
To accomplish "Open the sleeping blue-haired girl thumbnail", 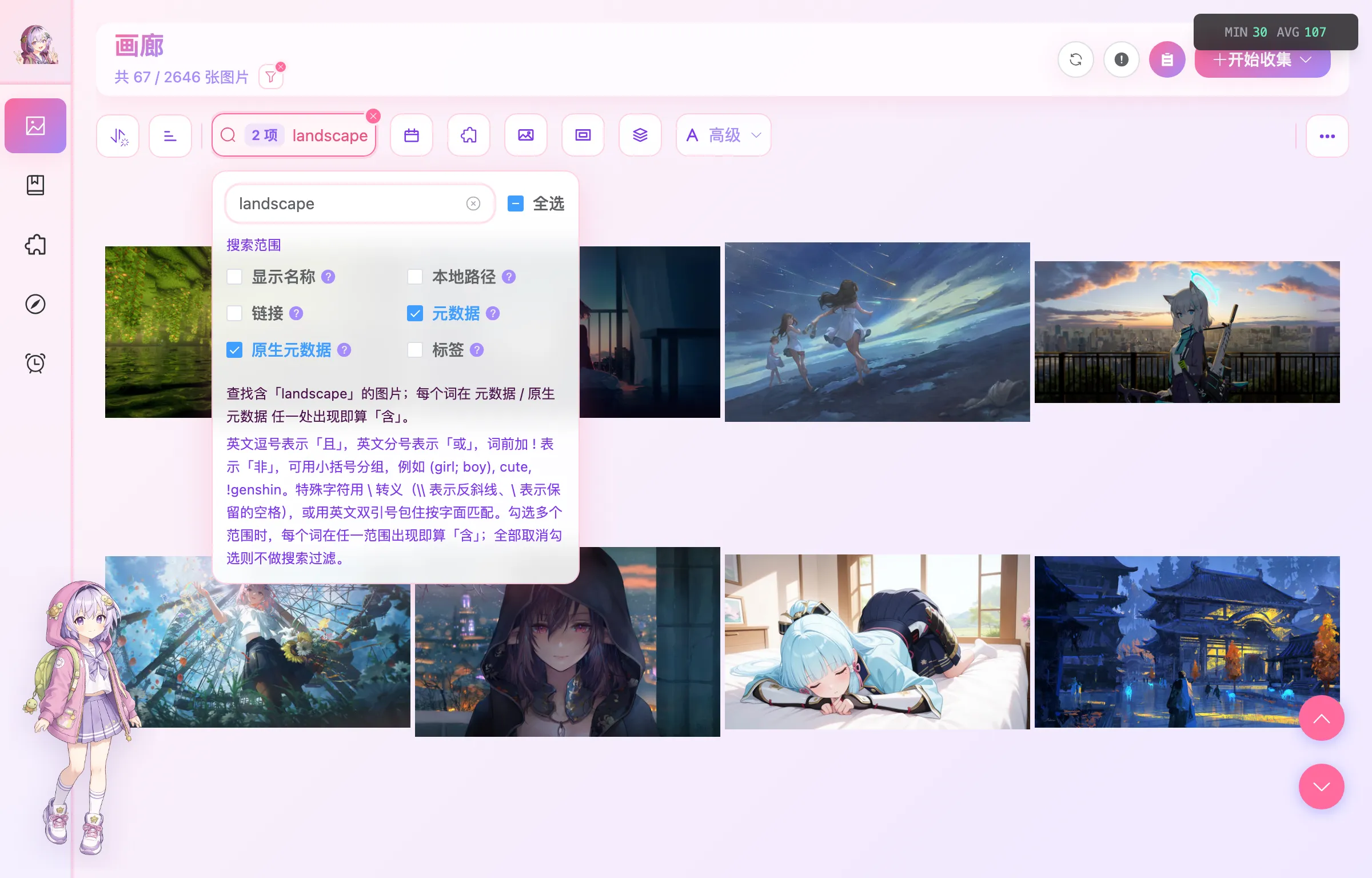I will [x=878, y=642].
